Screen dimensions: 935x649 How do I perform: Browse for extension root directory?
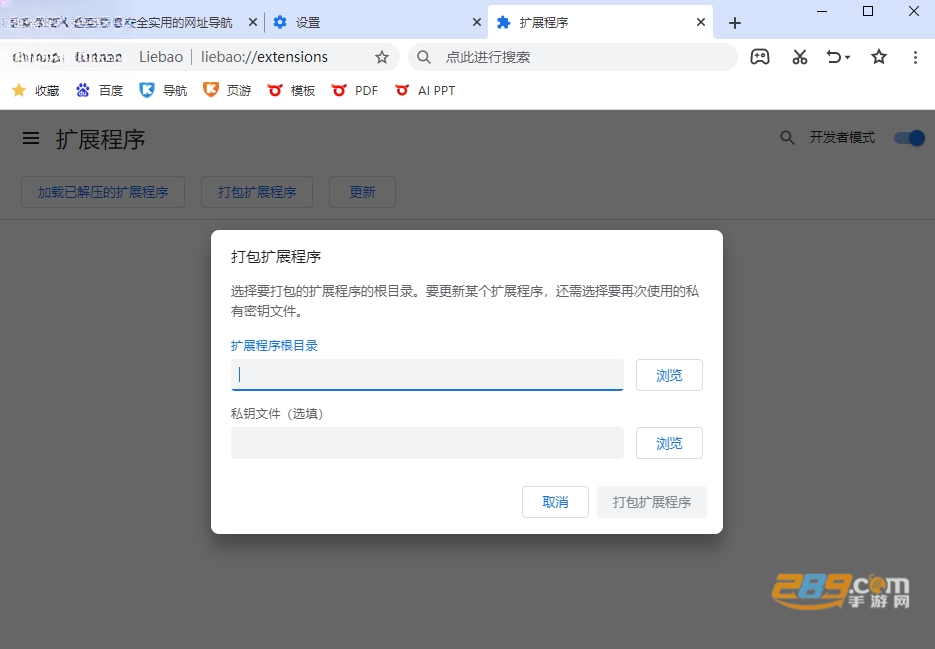(669, 375)
